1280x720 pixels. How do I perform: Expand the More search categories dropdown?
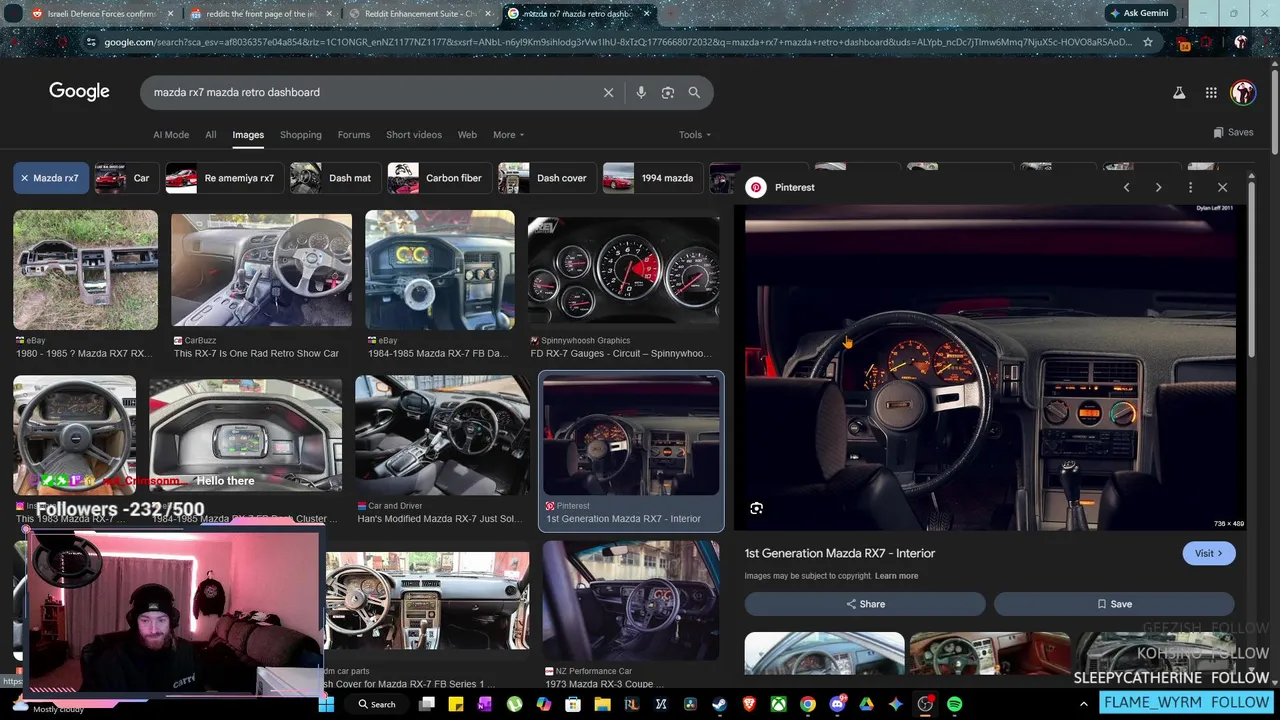click(508, 135)
